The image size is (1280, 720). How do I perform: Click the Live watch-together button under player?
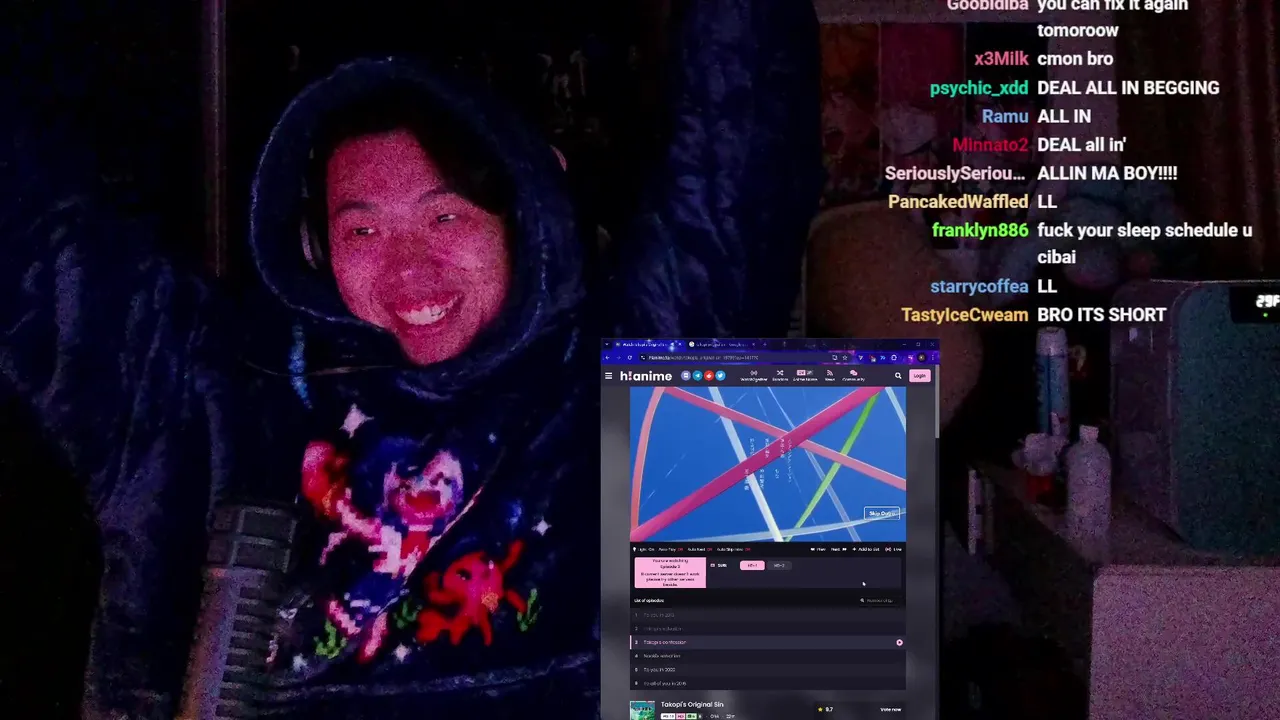pyautogui.click(x=893, y=549)
